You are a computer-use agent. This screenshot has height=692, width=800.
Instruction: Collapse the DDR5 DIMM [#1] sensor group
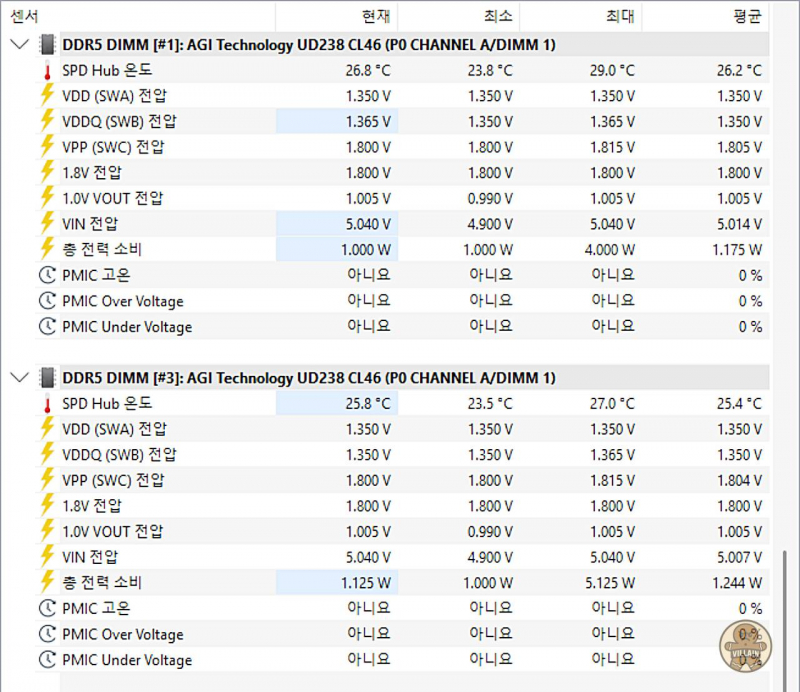[x=18, y=44]
